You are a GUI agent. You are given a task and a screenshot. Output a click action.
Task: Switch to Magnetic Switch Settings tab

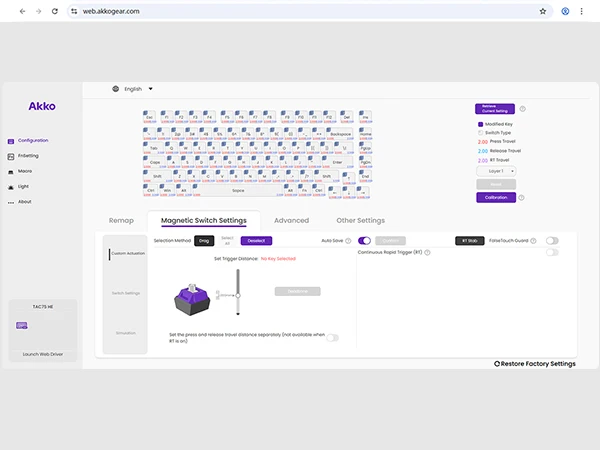[204, 220]
